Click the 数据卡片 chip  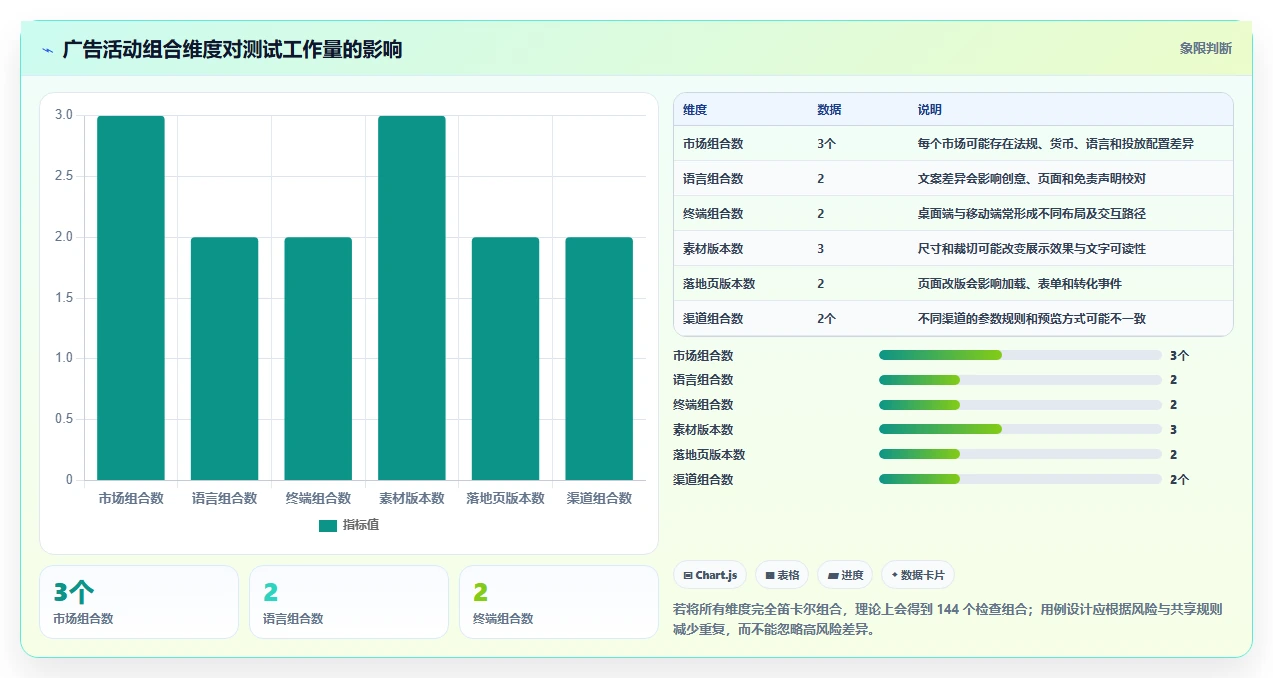pyautogui.click(x=917, y=575)
